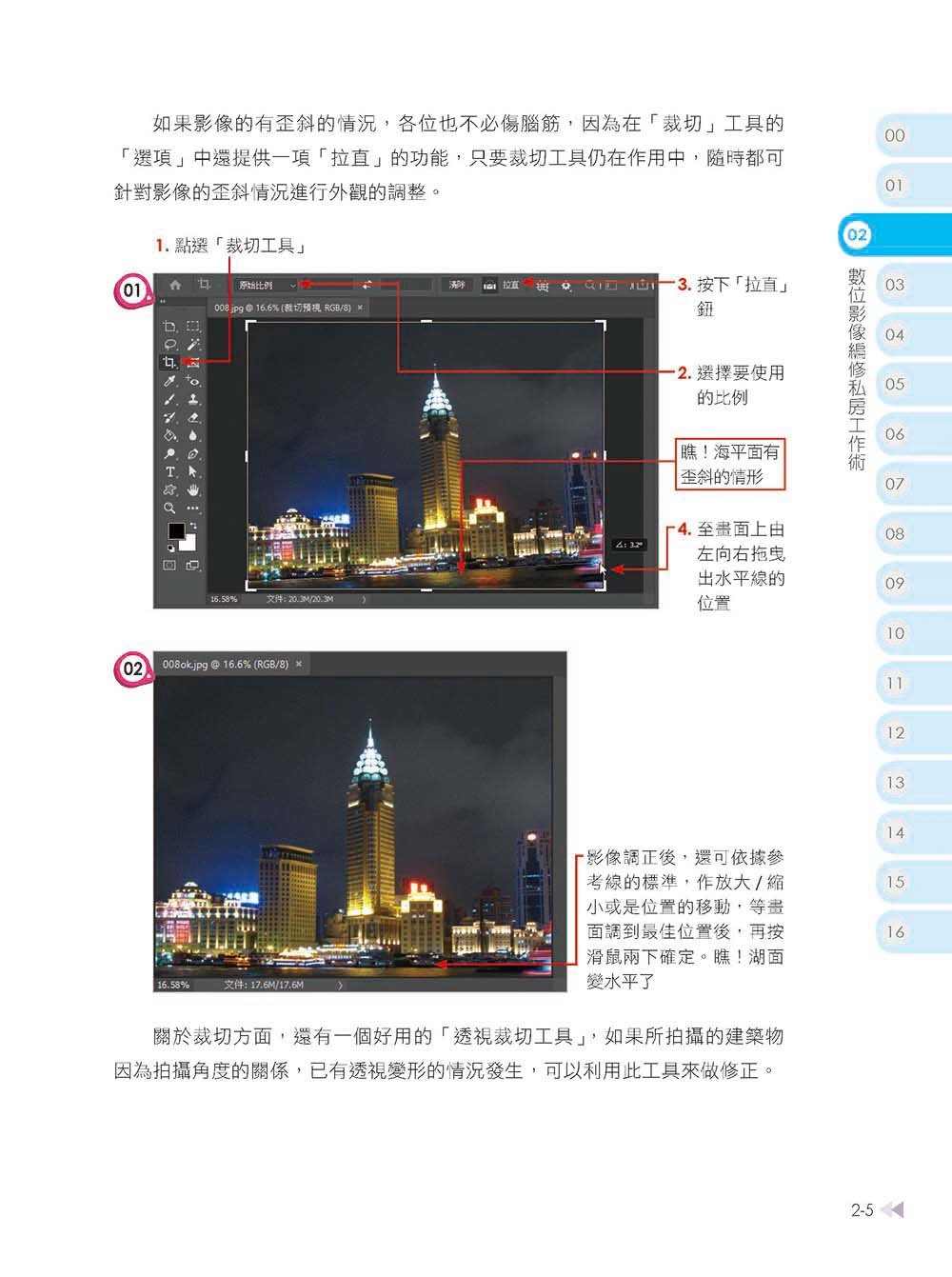Viewport: 952px width, 1277px height.
Task: Select the Custom Shape tool
Action: click(169, 489)
